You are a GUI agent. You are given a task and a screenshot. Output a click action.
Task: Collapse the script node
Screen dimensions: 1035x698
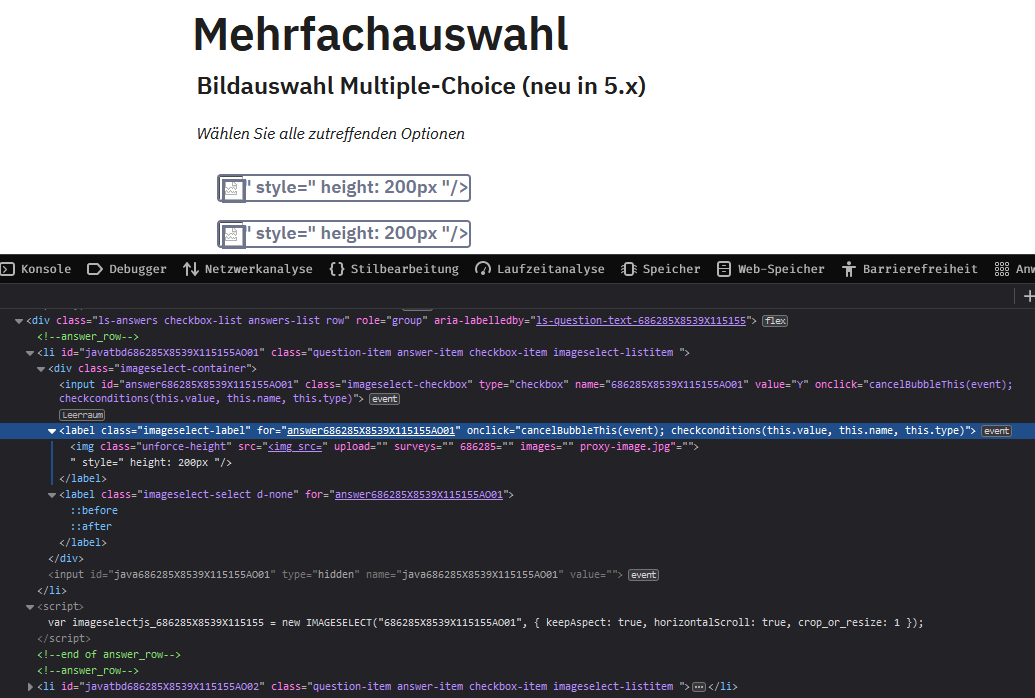(x=30, y=606)
